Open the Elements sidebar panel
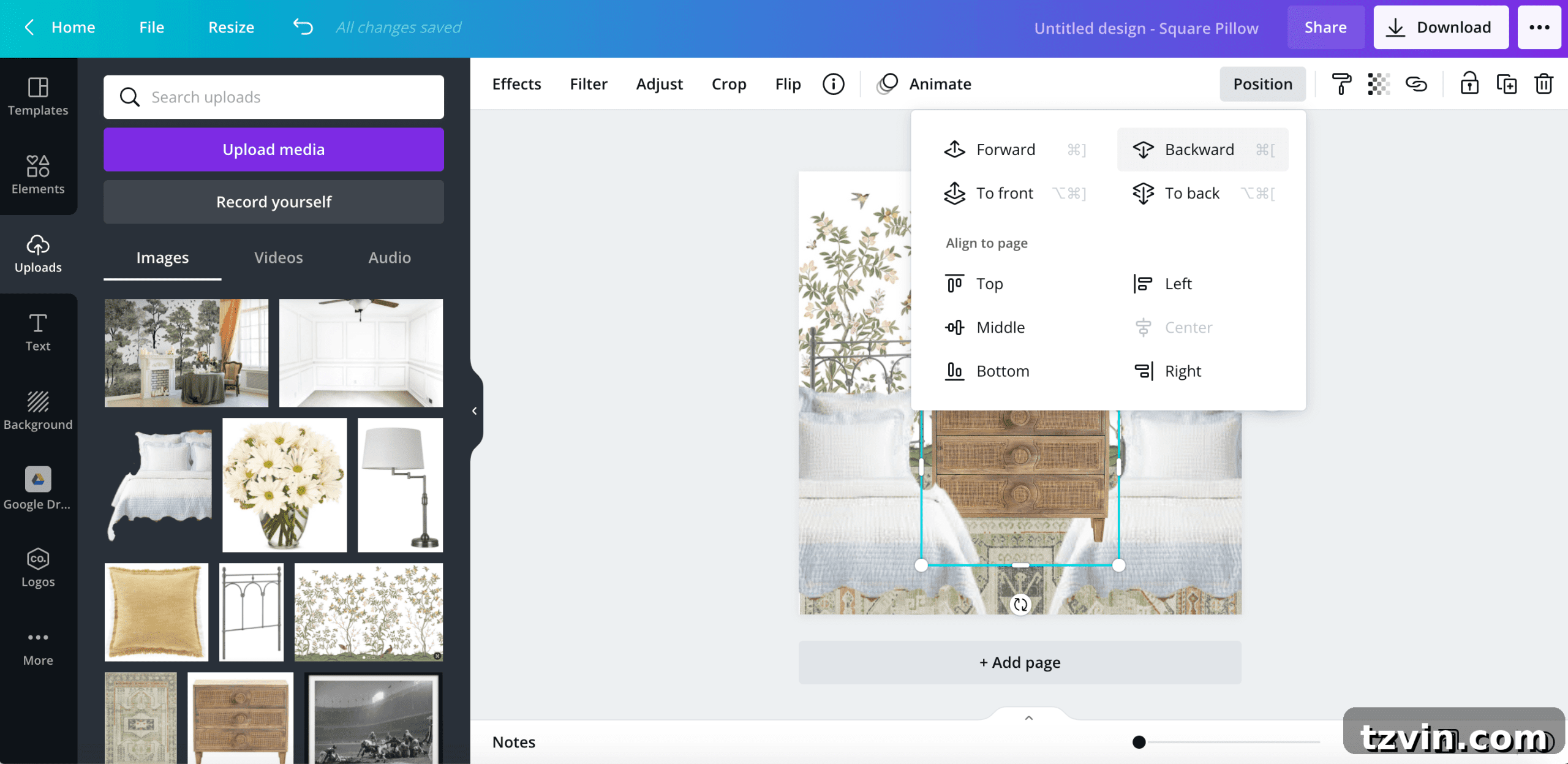Screen dimensions: 1568x764 [38, 175]
